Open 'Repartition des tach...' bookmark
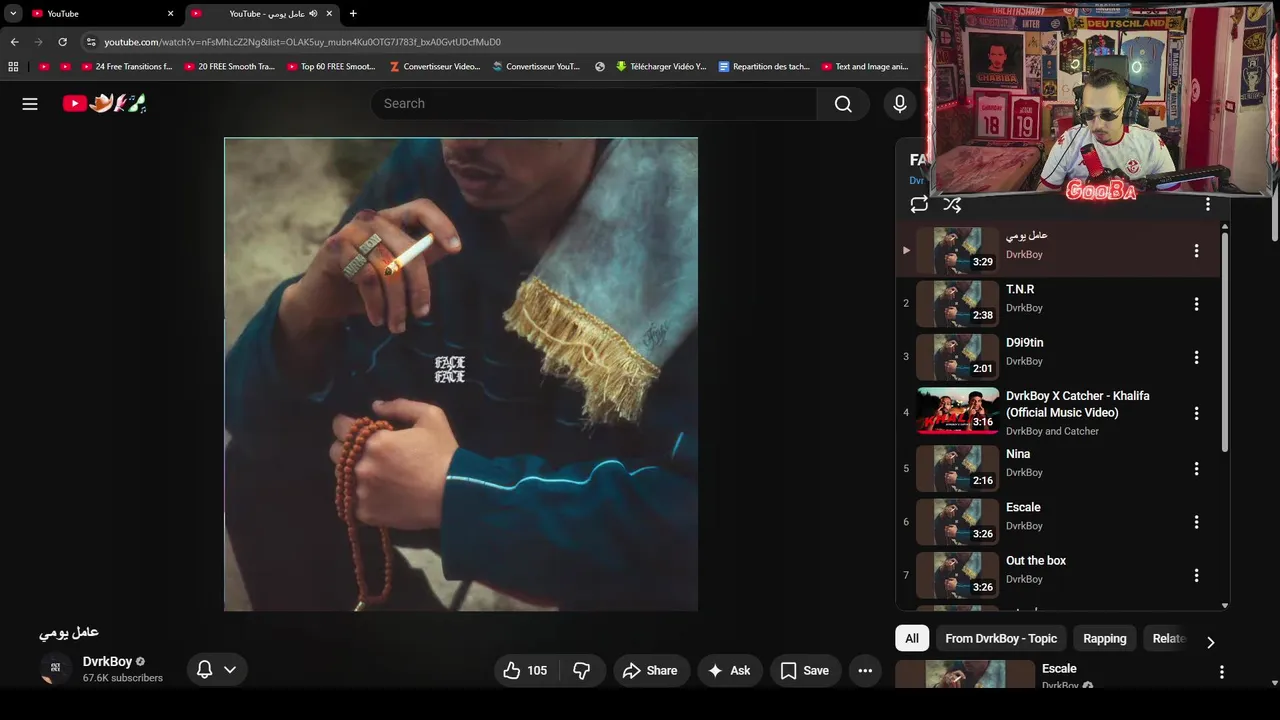The height and width of the screenshot is (720, 1280). 764,67
